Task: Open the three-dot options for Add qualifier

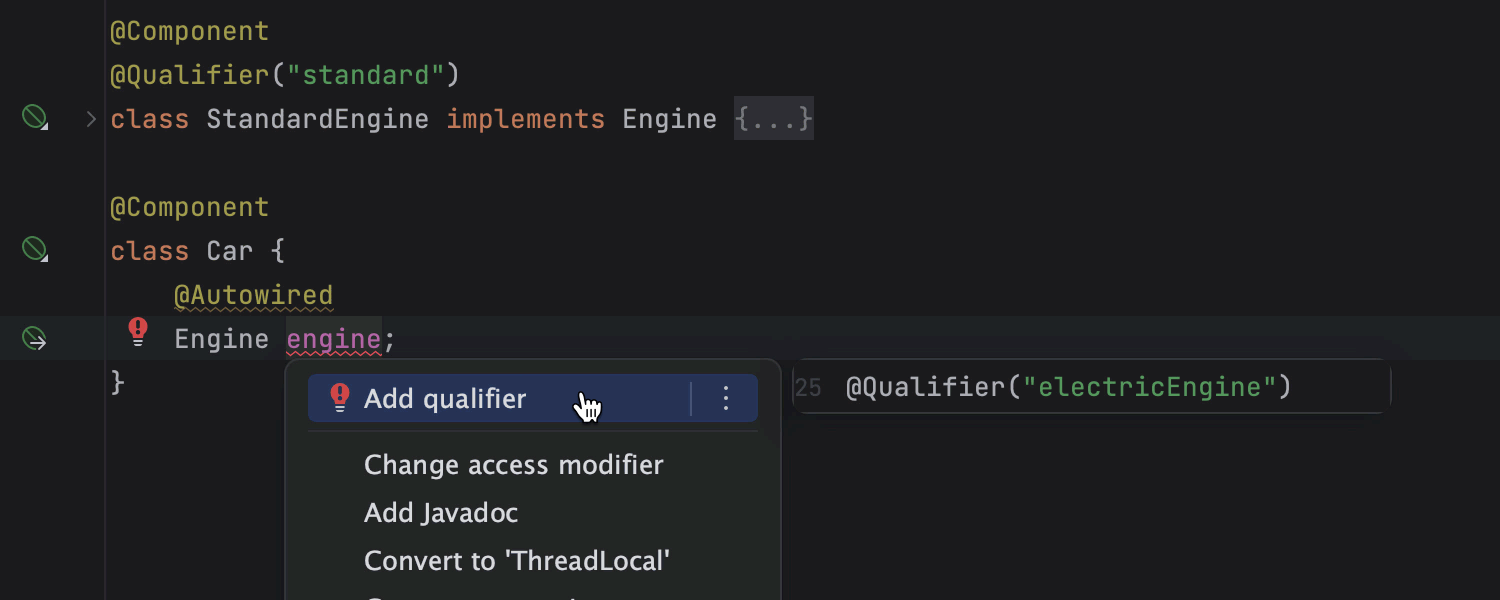Action: [726, 398]
